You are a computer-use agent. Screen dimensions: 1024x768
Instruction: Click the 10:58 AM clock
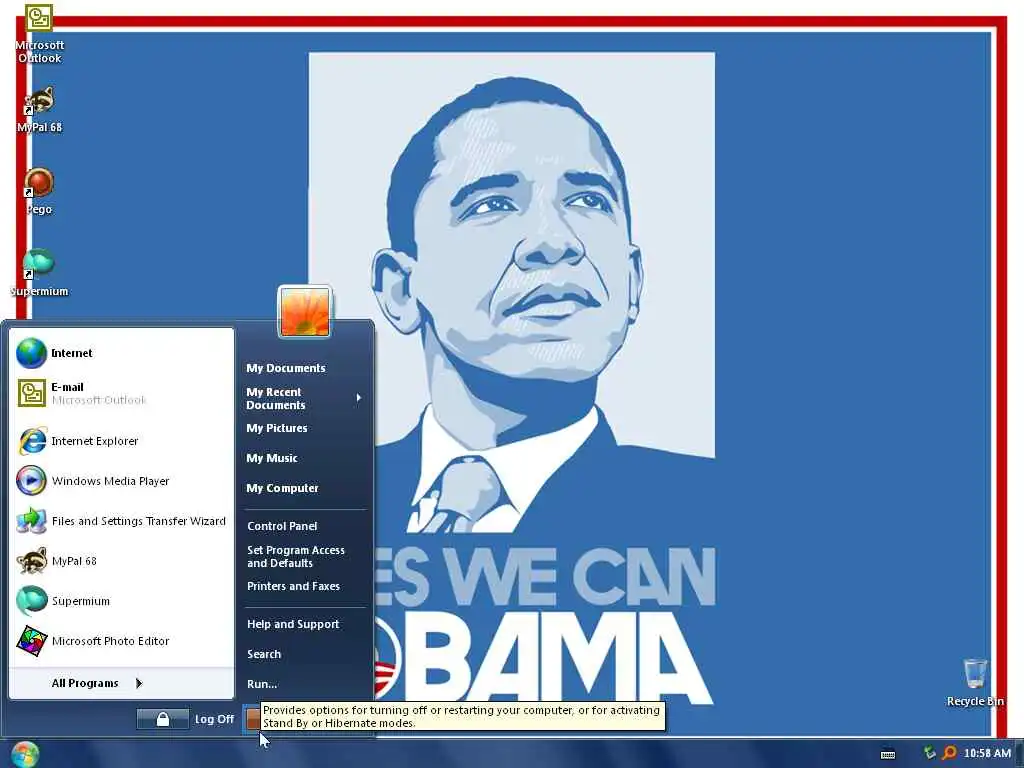click(x=987, y=754)
